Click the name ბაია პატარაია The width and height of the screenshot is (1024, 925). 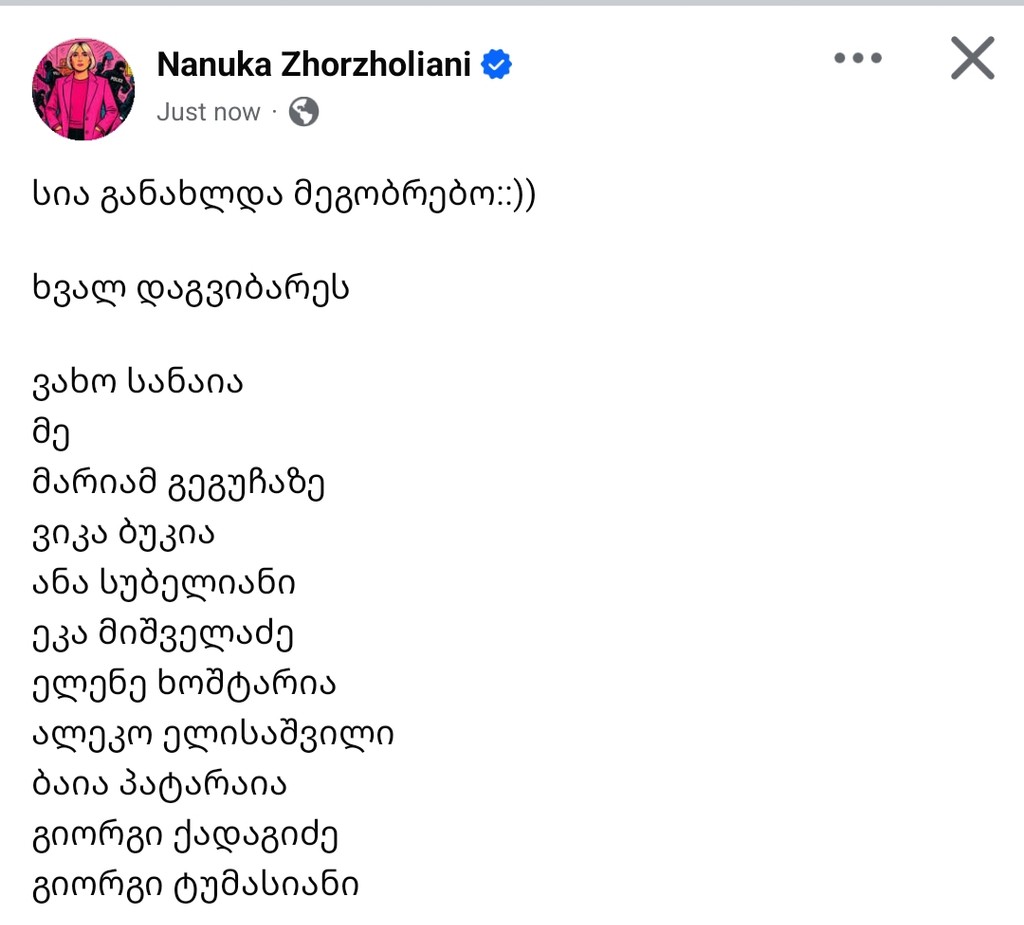tap(159, 785)
